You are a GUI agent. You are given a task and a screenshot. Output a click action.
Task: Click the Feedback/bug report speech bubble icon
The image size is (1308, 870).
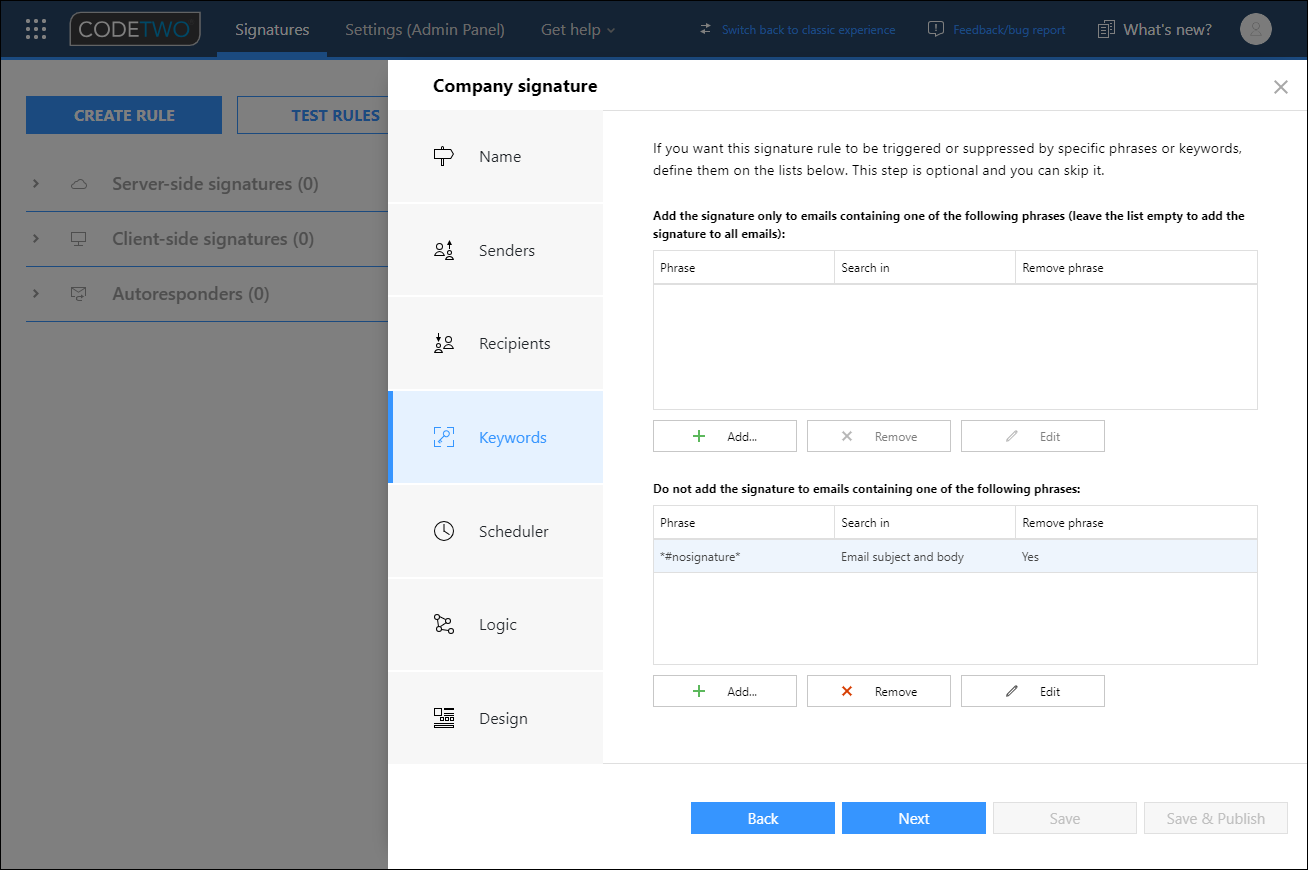pos(936,29)
